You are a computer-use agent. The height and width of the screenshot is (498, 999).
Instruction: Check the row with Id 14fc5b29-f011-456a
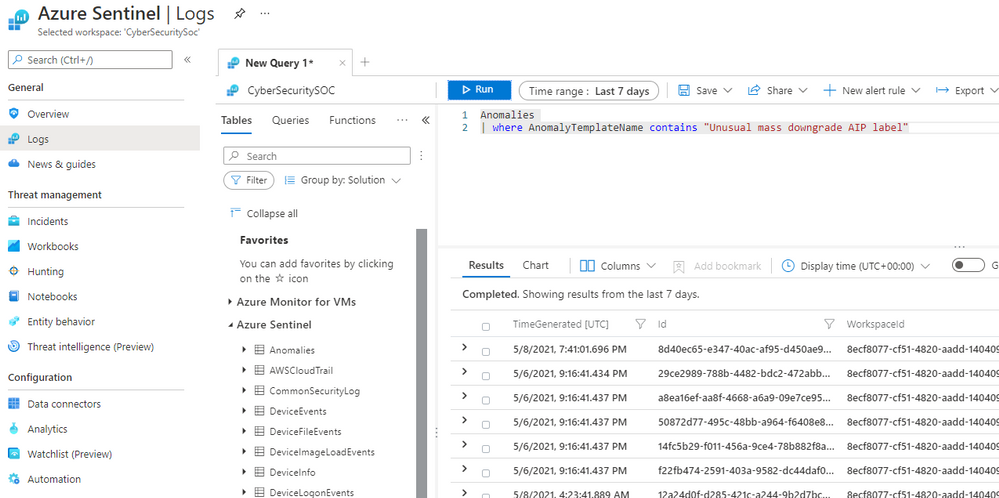point(486,449)
